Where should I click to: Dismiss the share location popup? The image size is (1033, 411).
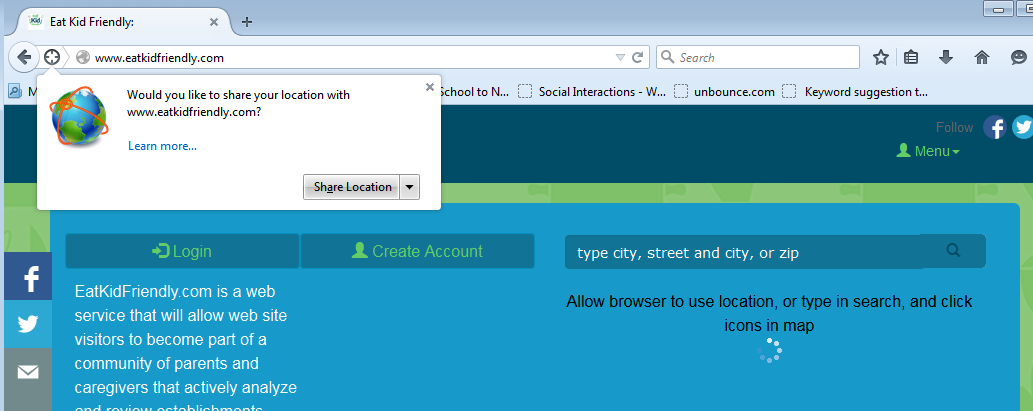pyautogui.click(x=430, y=86)
